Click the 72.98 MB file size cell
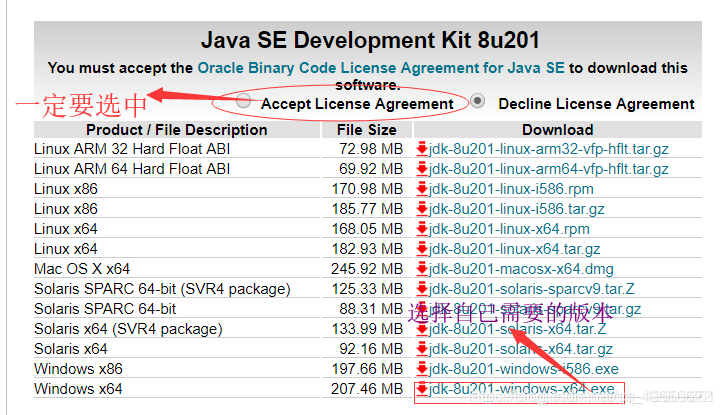This screenshot has height=415, width=722. click(371, 149)
